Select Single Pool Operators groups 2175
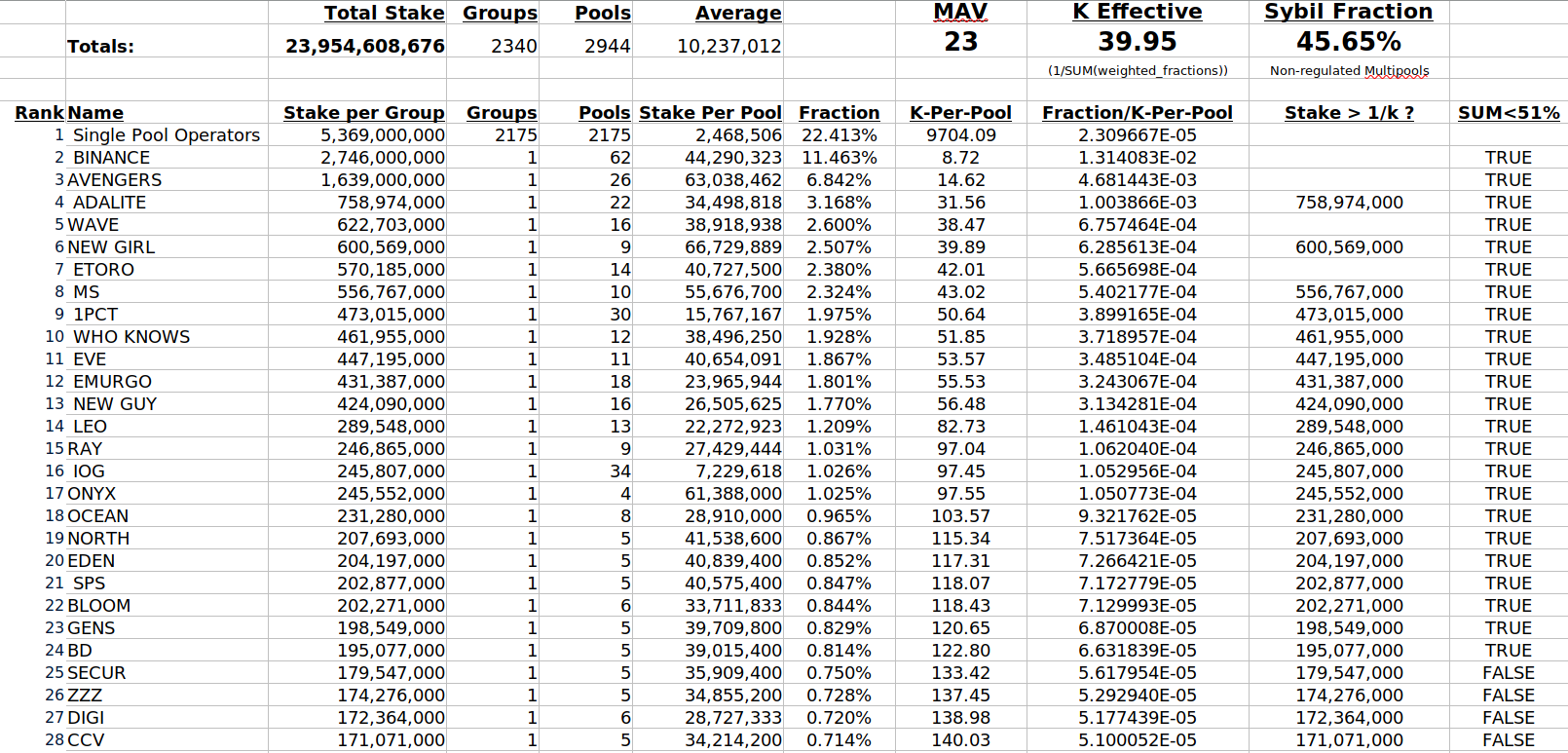Viewport: 1568px width, 753px height. point(516,135)
